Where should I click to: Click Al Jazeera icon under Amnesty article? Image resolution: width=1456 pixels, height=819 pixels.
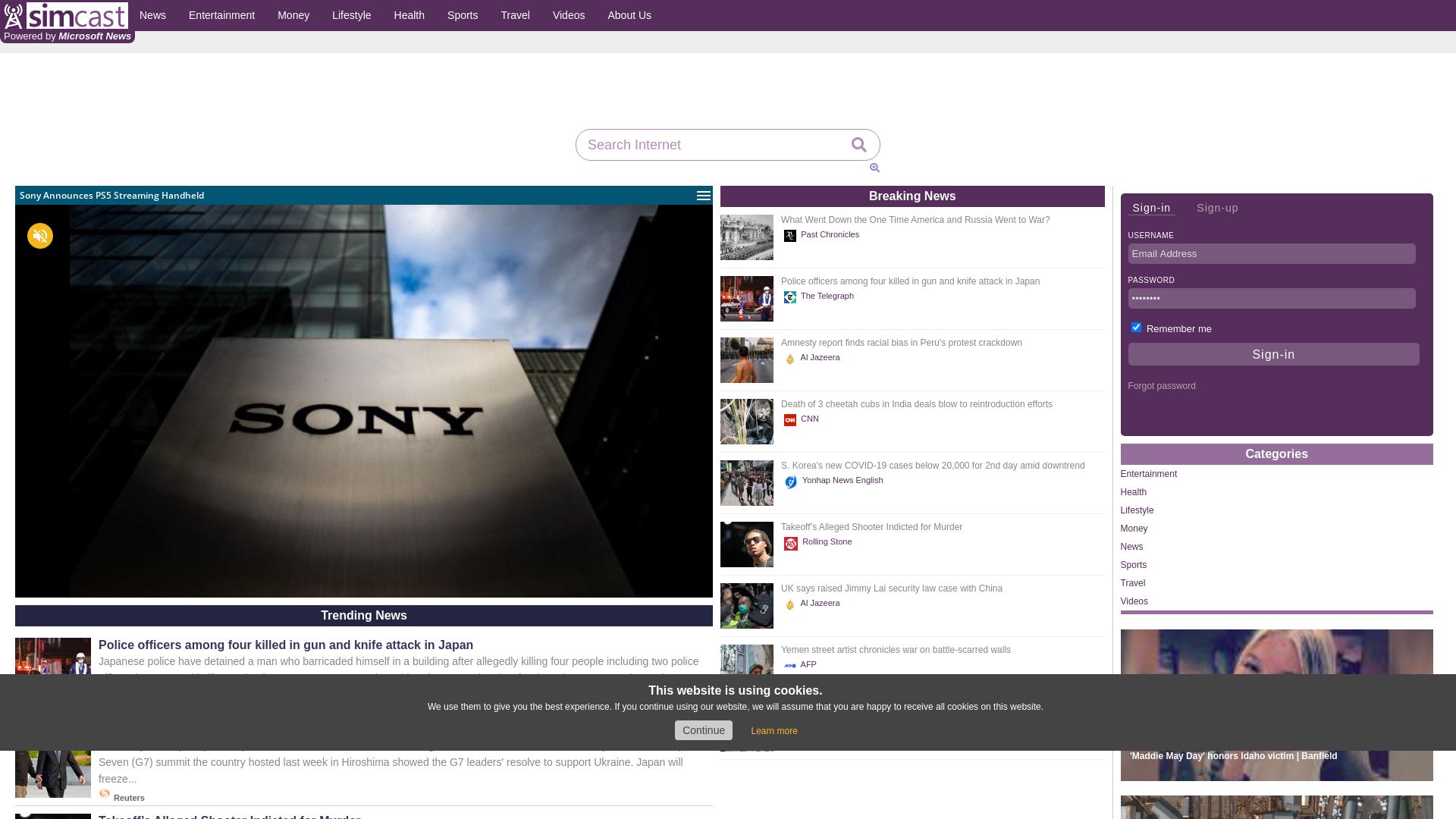(790, 359)
